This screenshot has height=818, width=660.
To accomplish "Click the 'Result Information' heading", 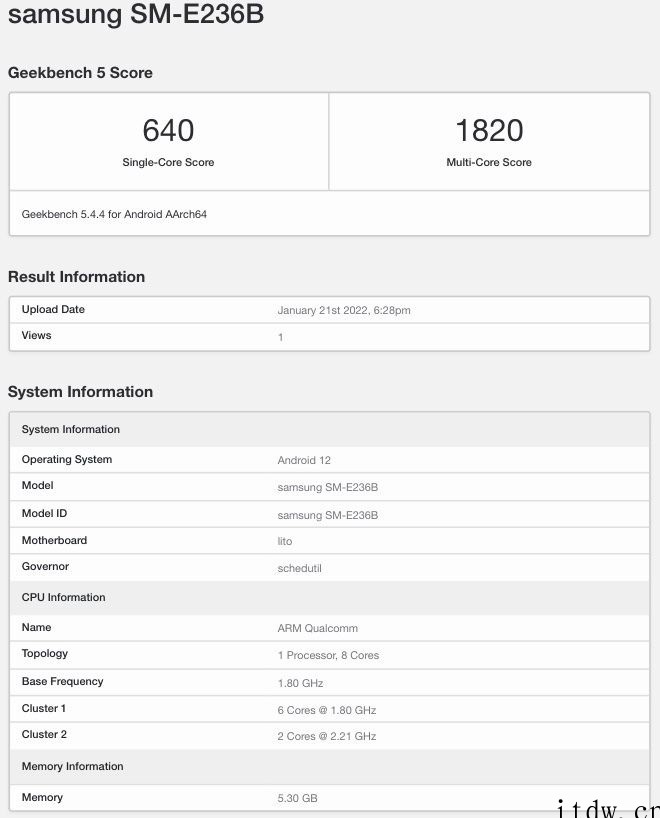I will tap(77, 276).
